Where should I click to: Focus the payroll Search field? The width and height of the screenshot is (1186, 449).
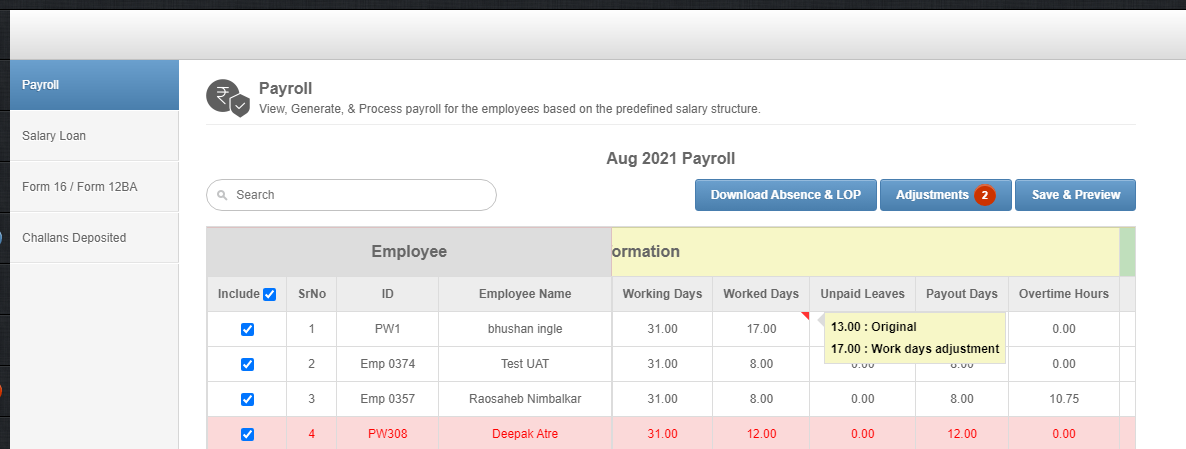tap(351, 195)
